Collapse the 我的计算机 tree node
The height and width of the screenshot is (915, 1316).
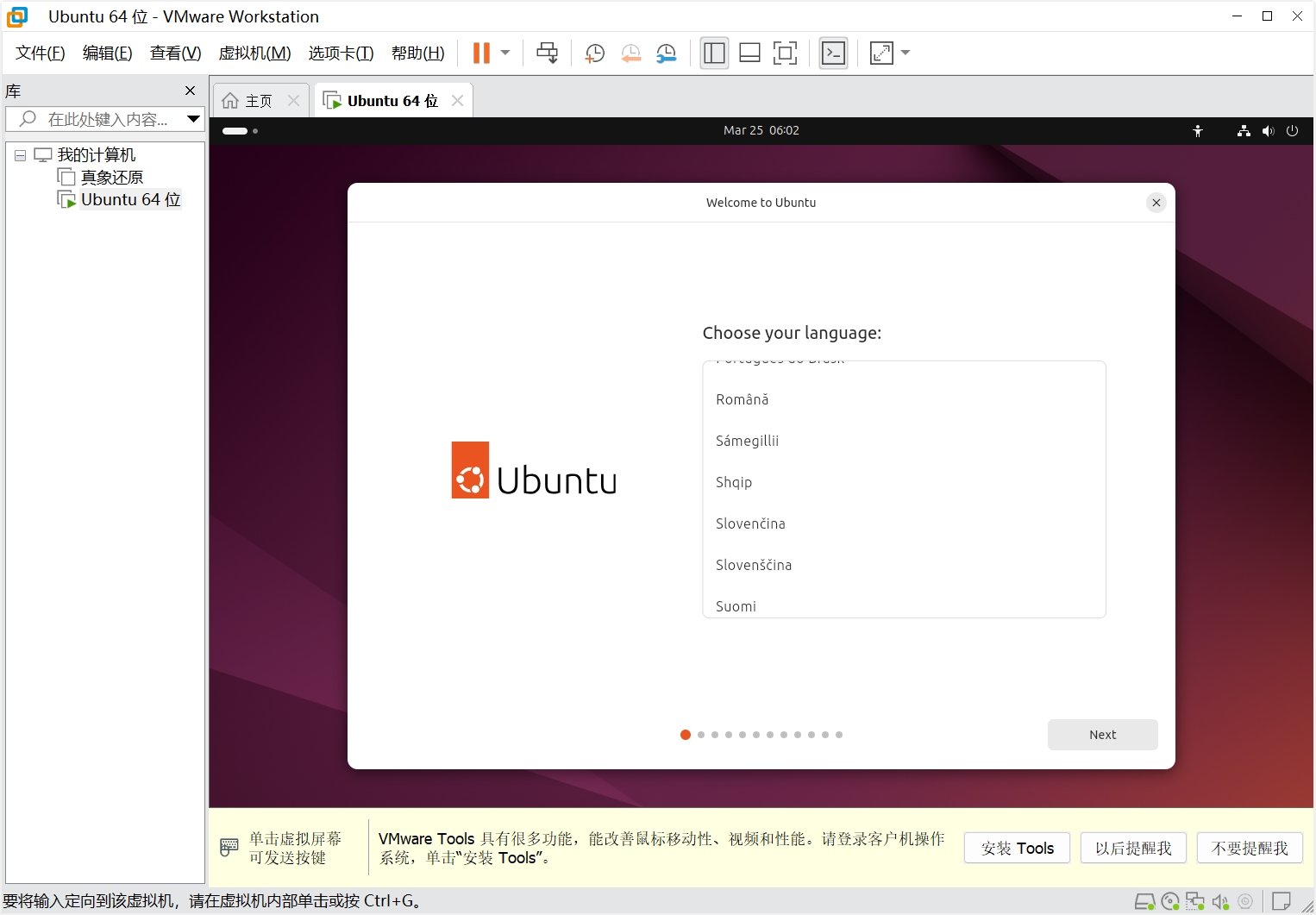(x=20, y=155)
